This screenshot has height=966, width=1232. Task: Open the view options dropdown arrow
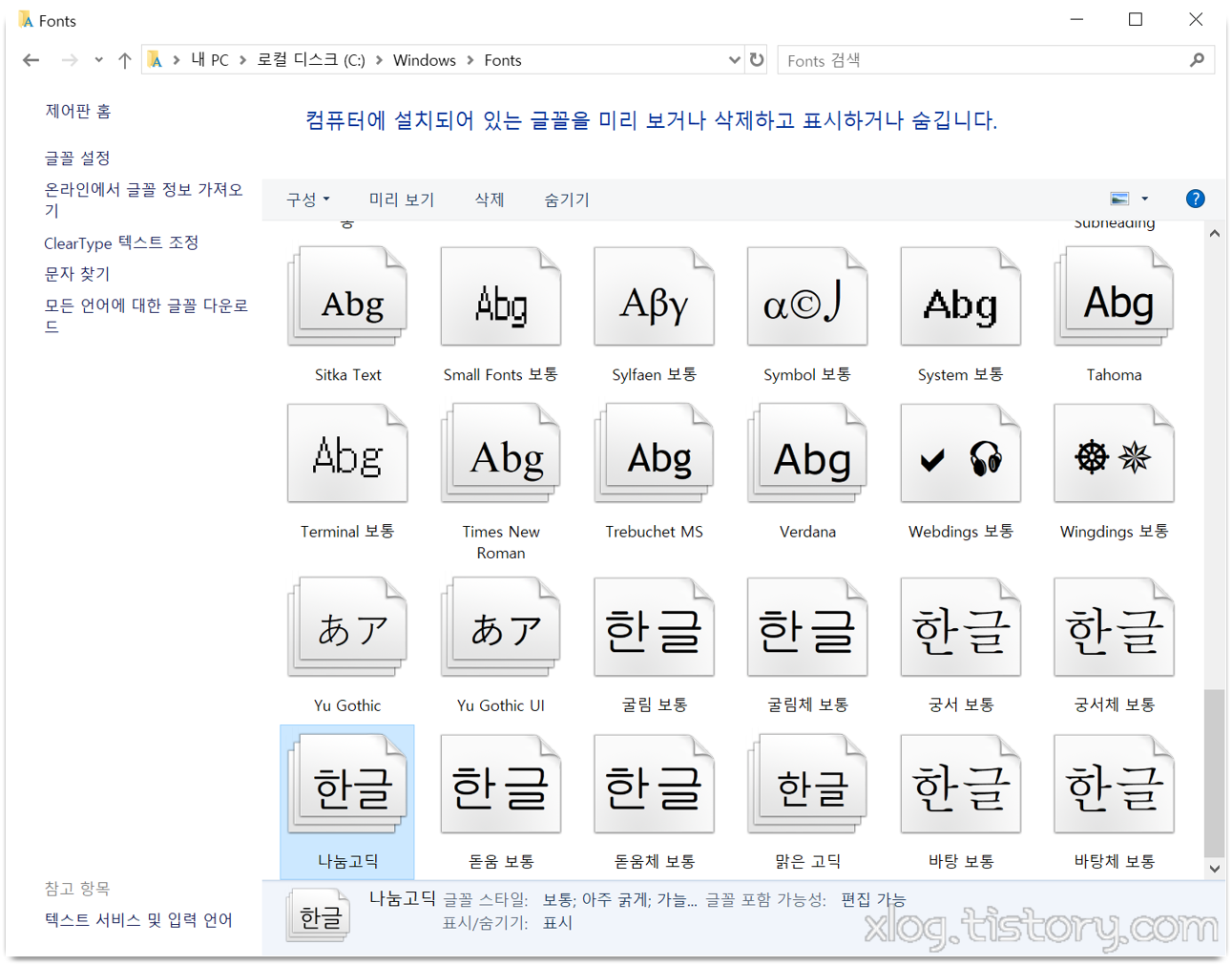tap(1144, 199)
